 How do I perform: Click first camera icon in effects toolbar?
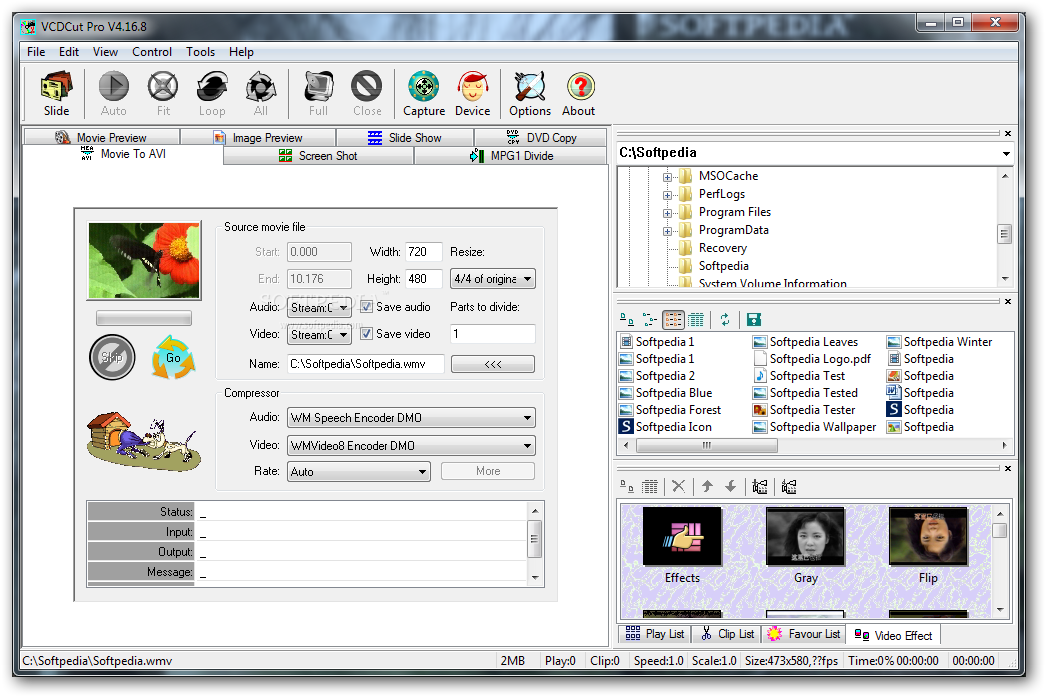760,486
